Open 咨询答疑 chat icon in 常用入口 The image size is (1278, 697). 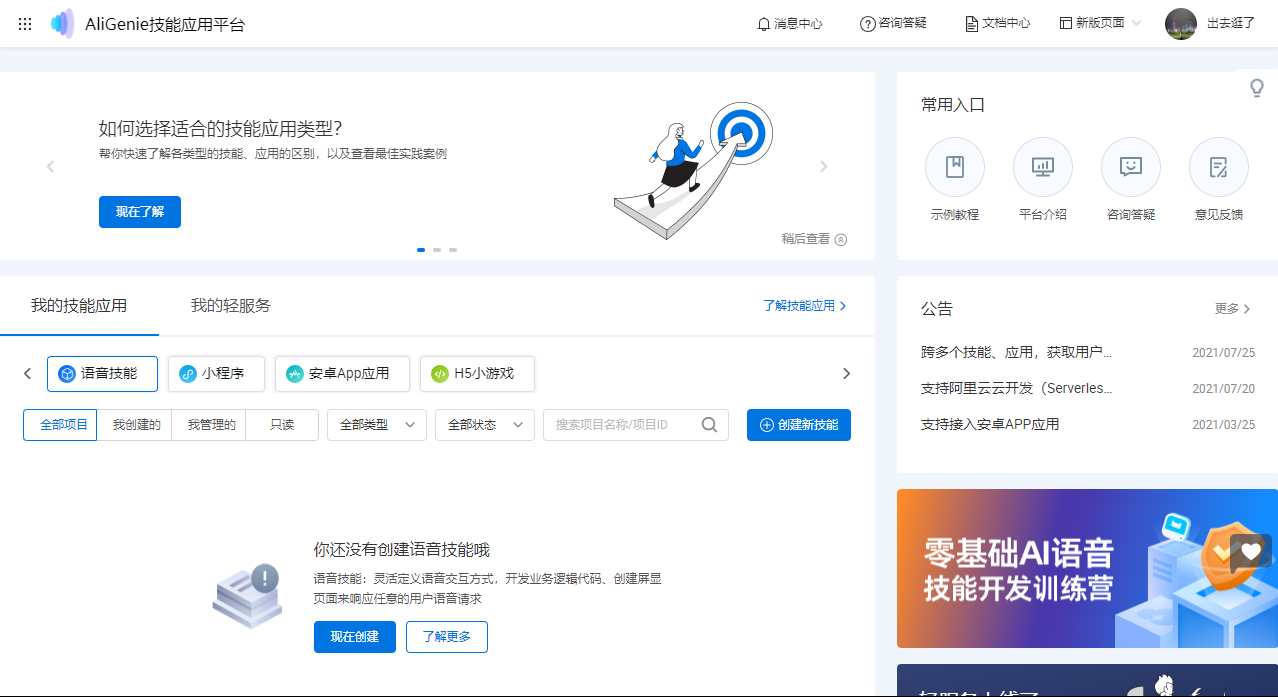pyautogui.click(x=1131, y=167)
